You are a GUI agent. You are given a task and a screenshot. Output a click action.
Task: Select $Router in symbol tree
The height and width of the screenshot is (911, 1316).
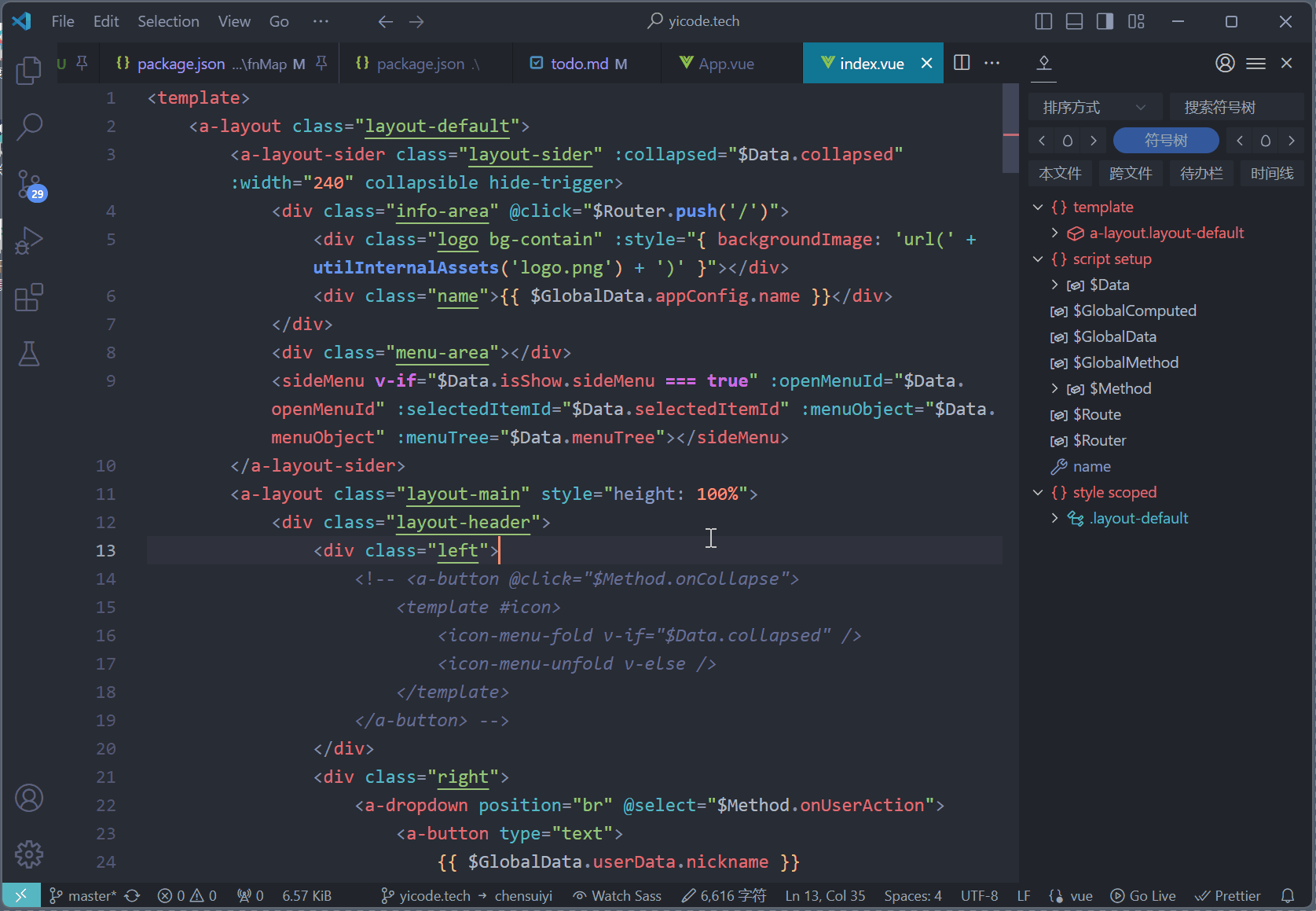[1099, 440]
